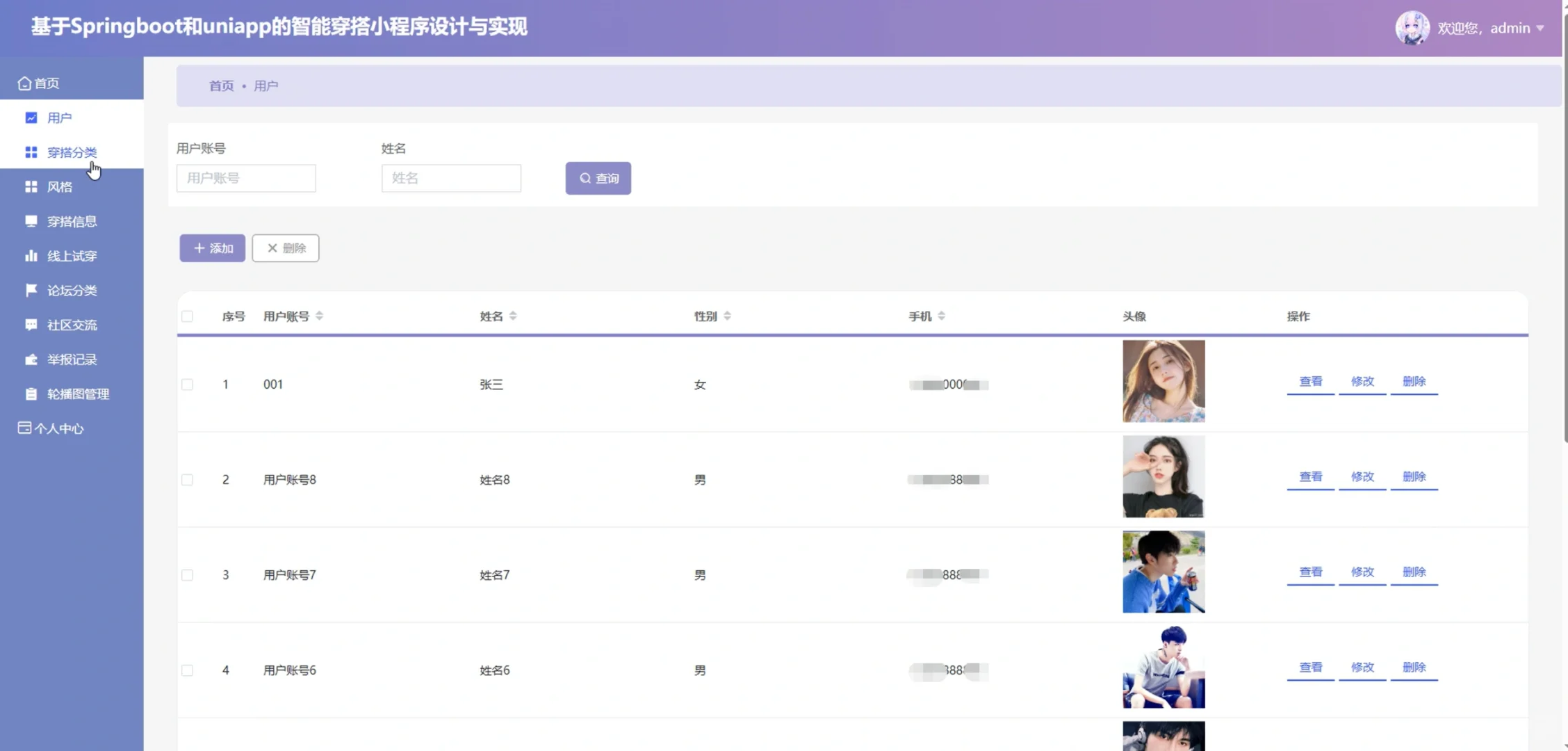This screenshot has height=751, width=1568.
Task: Check the checkbox for user 张三
Action: click(187, 383)
